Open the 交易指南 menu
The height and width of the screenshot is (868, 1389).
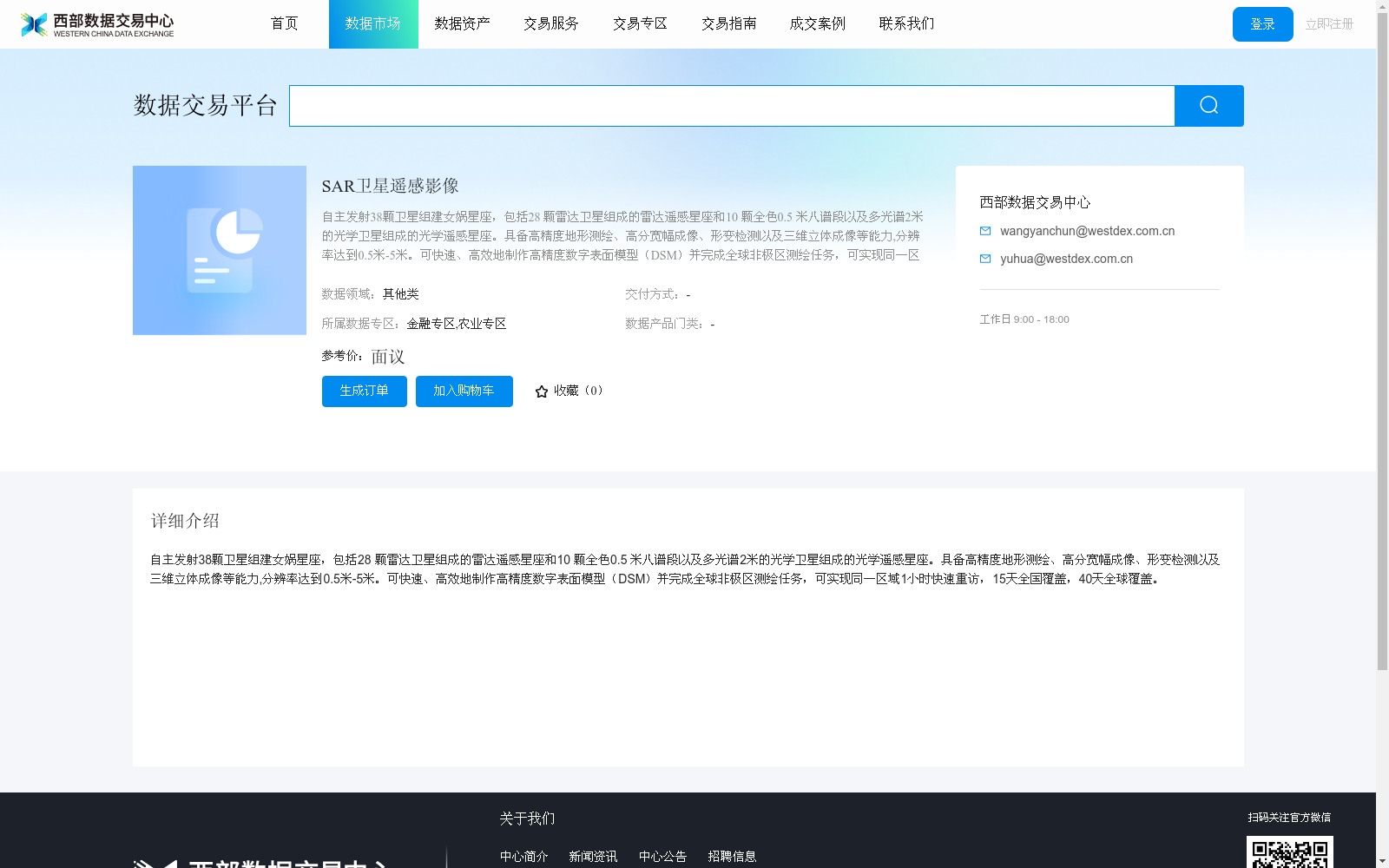(x=729, y=23)
